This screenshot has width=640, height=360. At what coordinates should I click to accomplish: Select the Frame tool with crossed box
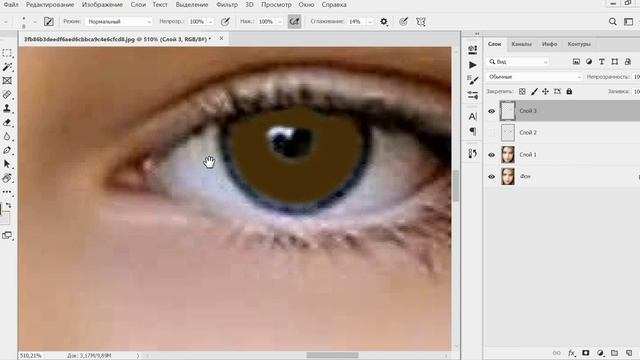tap(7, 81)
